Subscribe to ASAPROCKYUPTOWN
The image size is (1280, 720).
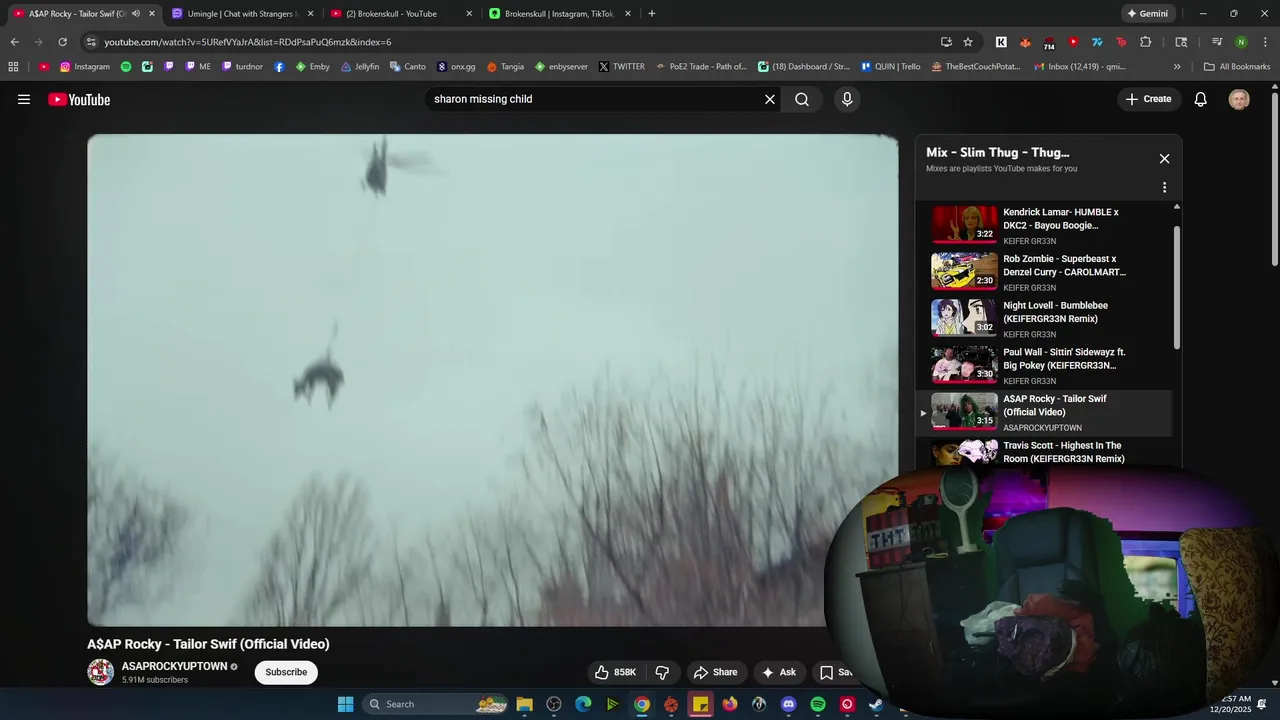tap(286, 672)
